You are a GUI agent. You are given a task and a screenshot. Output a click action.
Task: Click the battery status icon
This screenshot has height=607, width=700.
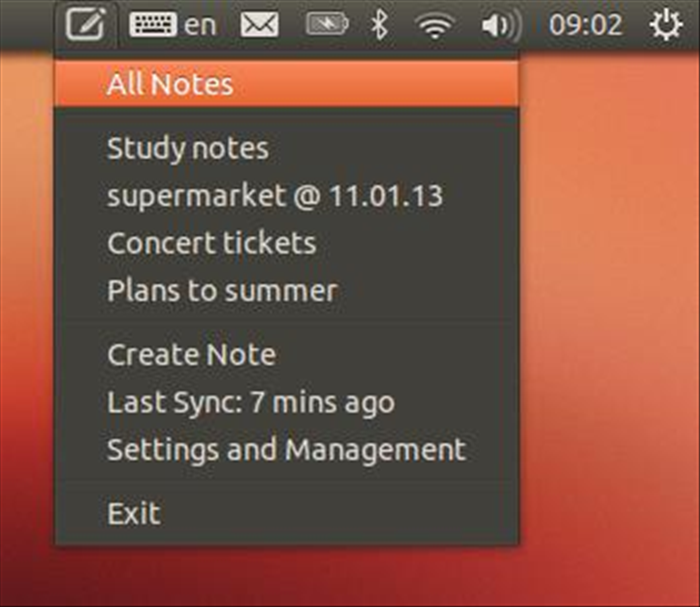pos(327,24)
